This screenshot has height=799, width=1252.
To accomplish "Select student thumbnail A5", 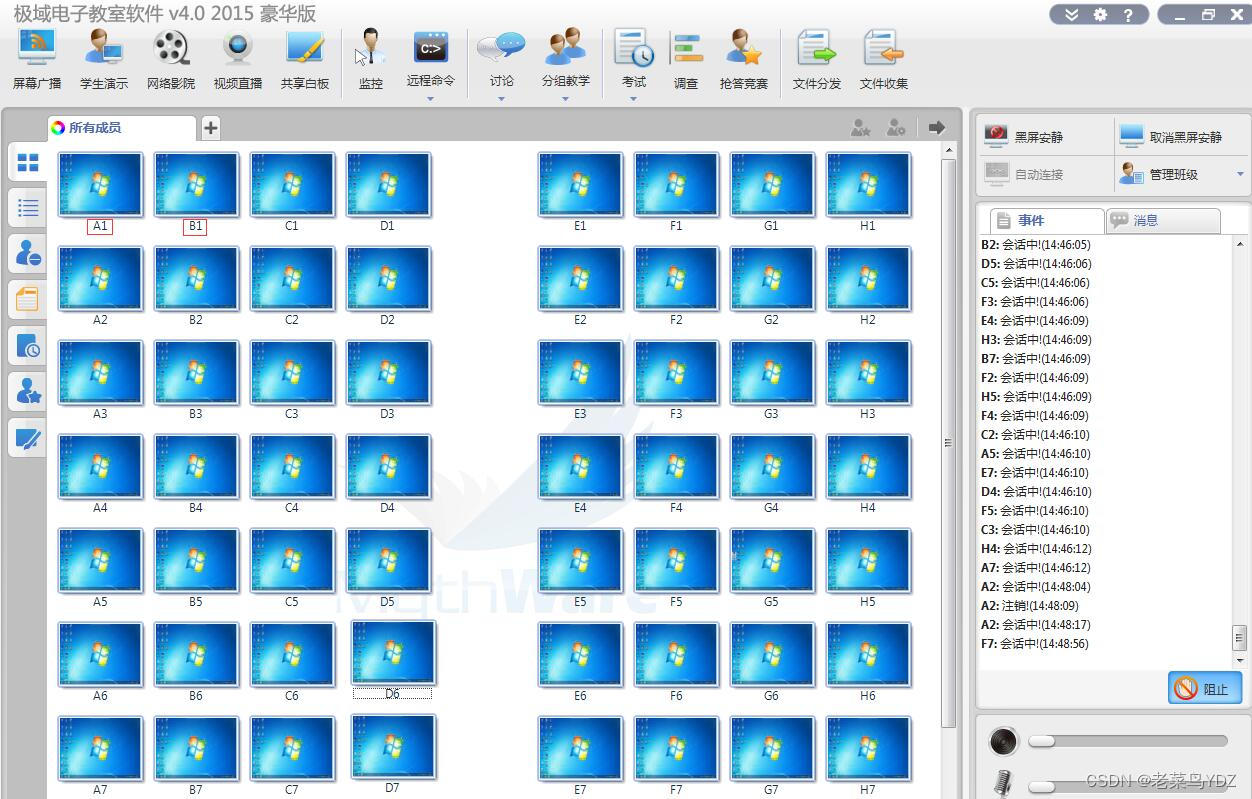I will coord(100,560).
